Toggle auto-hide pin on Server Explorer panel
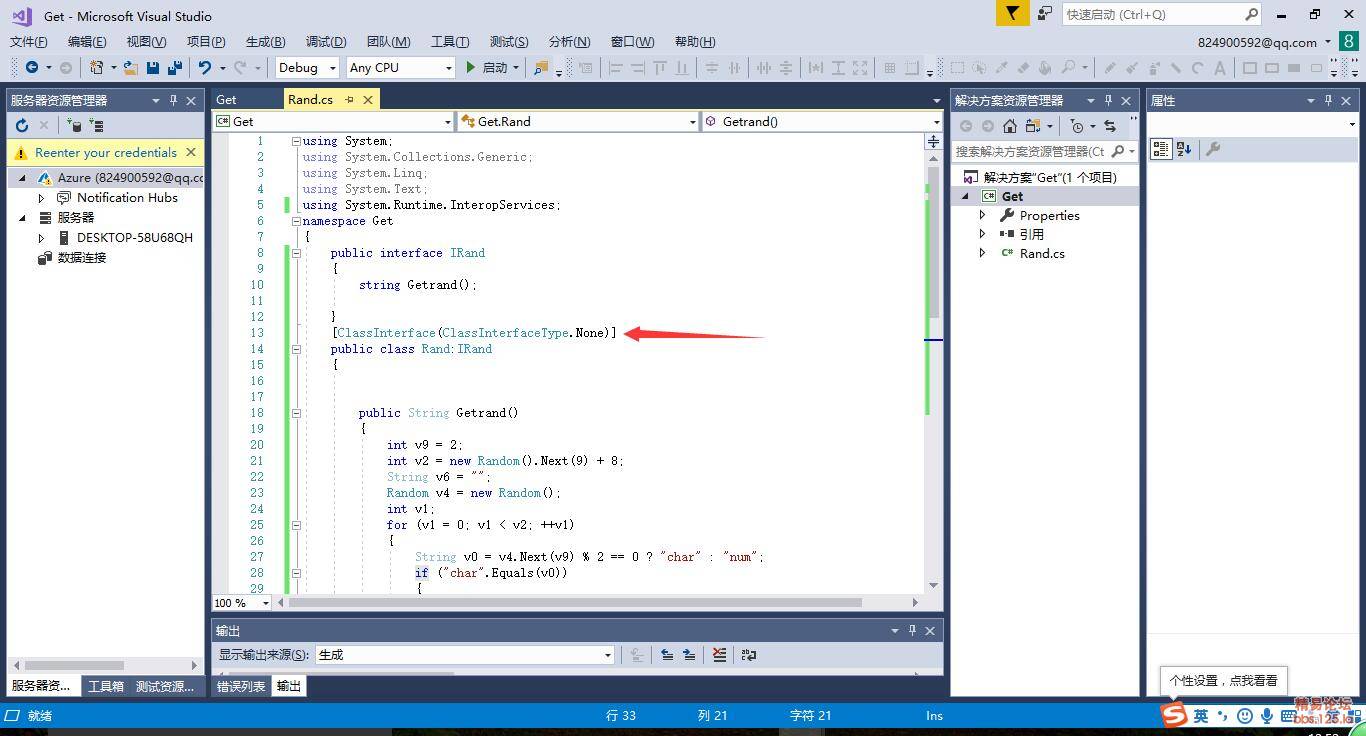The height and width of the screenshot is (736, 1366). click(x=173, y=100)
